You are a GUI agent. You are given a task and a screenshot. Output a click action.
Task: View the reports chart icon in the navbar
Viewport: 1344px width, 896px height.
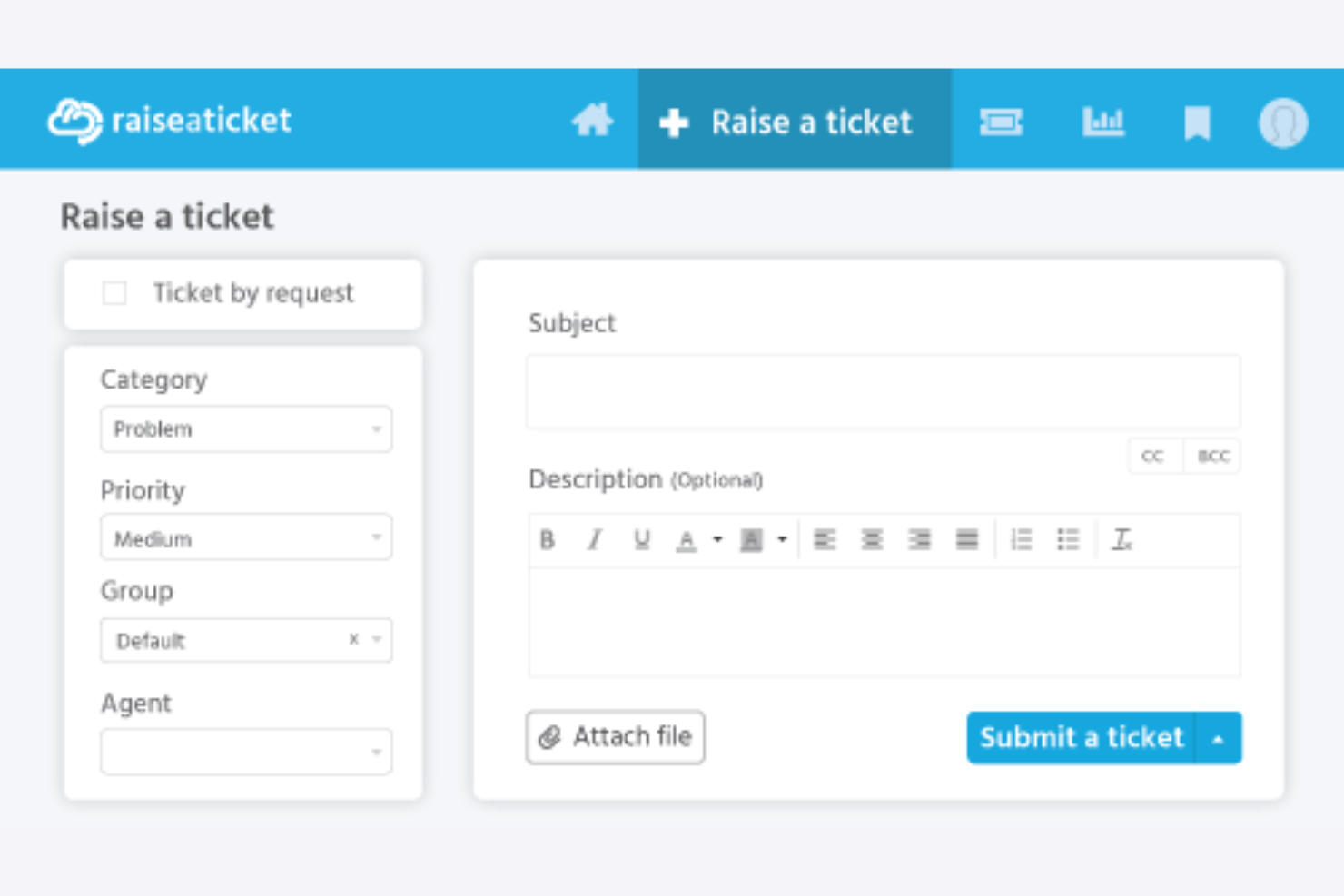(1103, 121)
